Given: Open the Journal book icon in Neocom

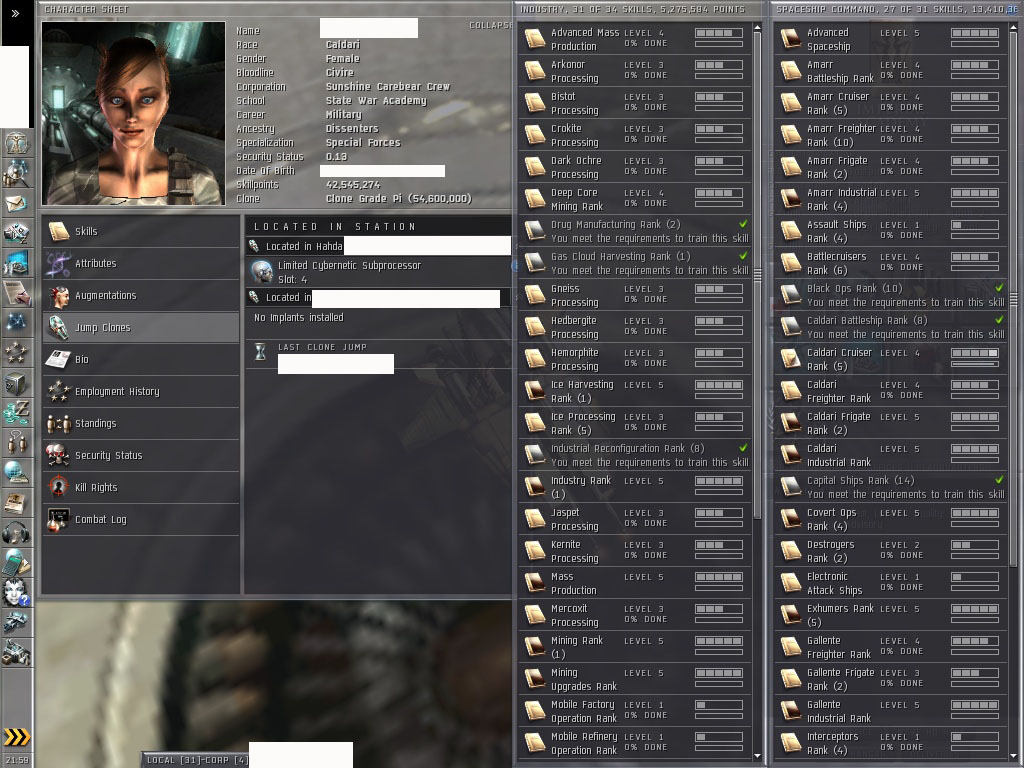Looking at the screenshot, I should tap(16, 503).
